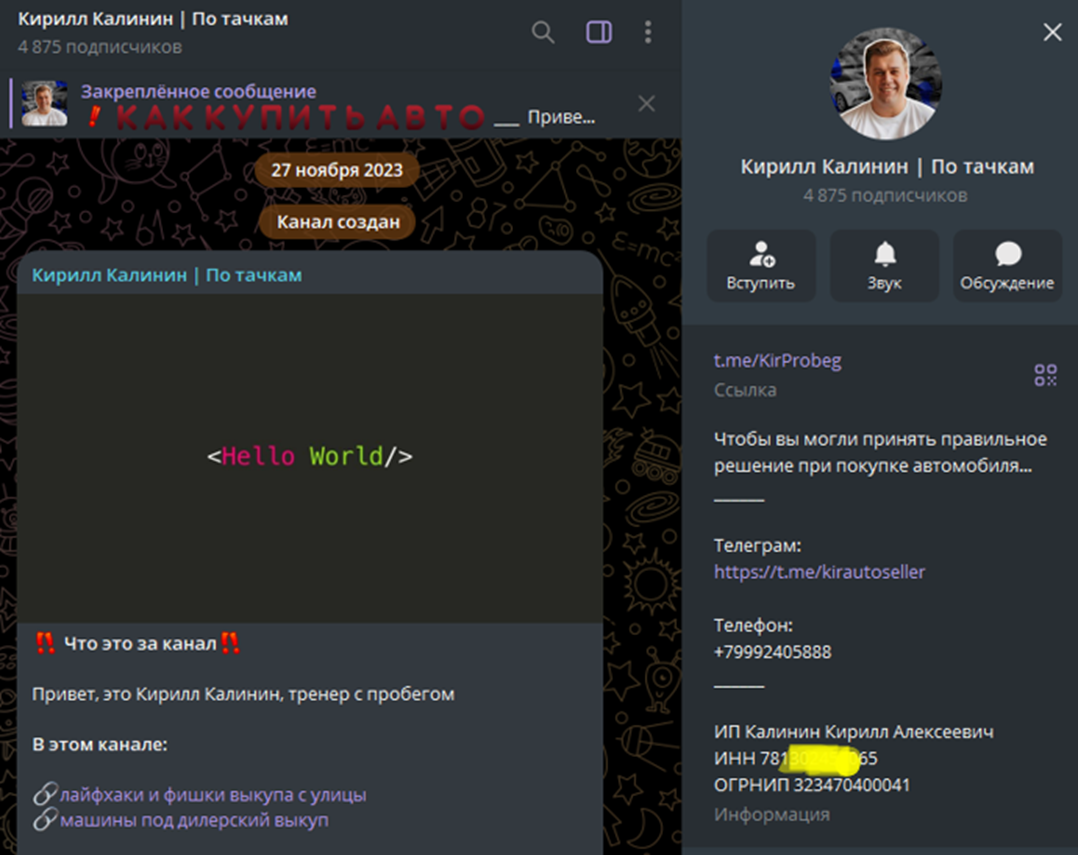This screenshot has width=1078, height=855.
Task: Expand the truncated channel description text
Action: point(880,452)
